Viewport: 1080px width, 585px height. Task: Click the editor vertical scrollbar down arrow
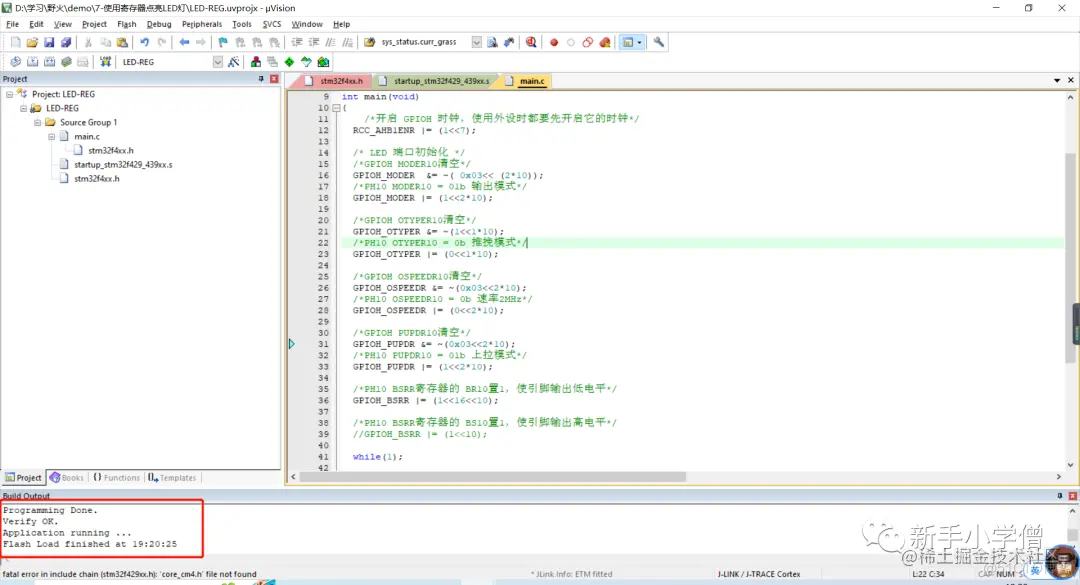pyautogui.click(x=1070, y=465)
